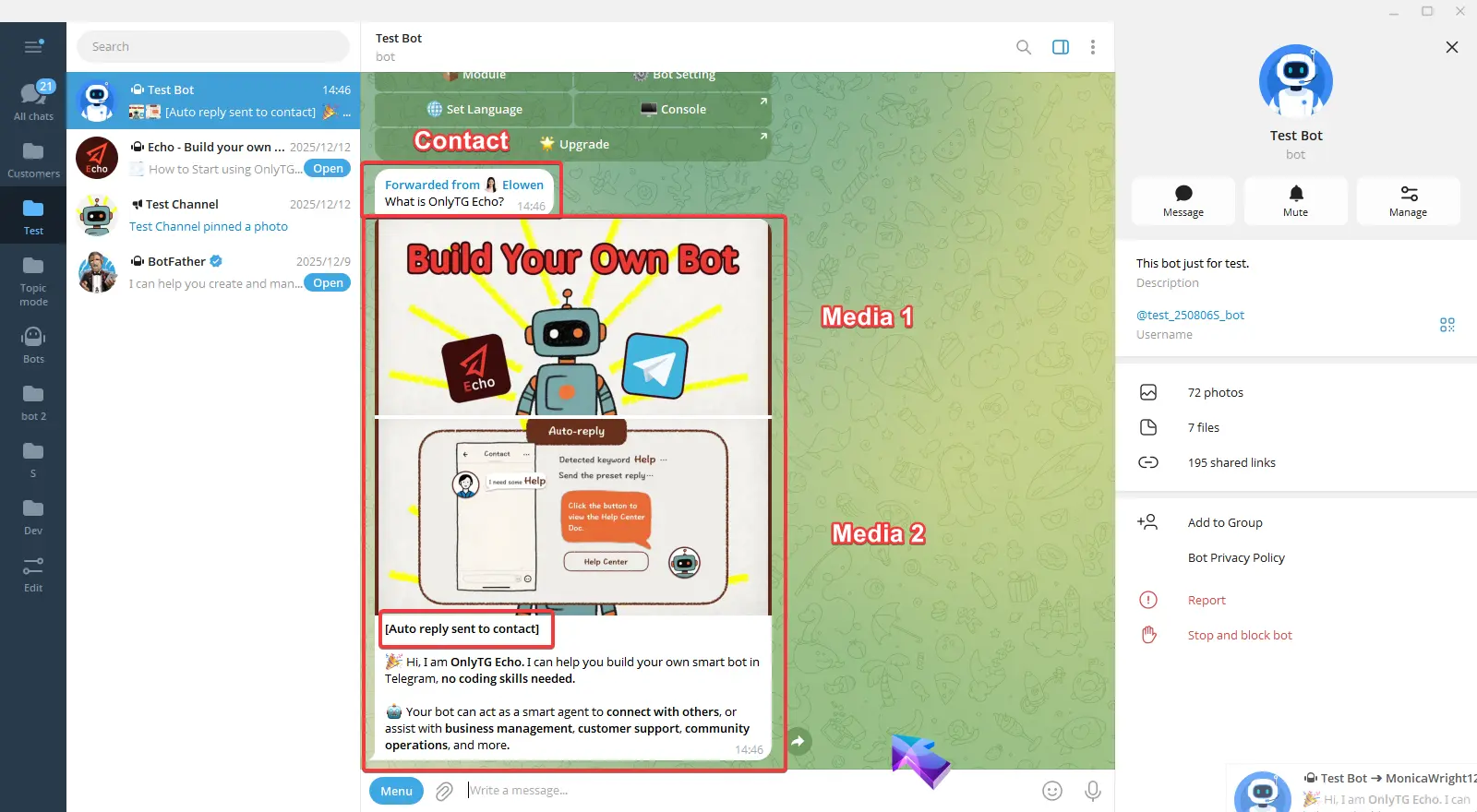Click the forward arrow beside the message
Screen dimensions: 1477x812
(799, 741)
